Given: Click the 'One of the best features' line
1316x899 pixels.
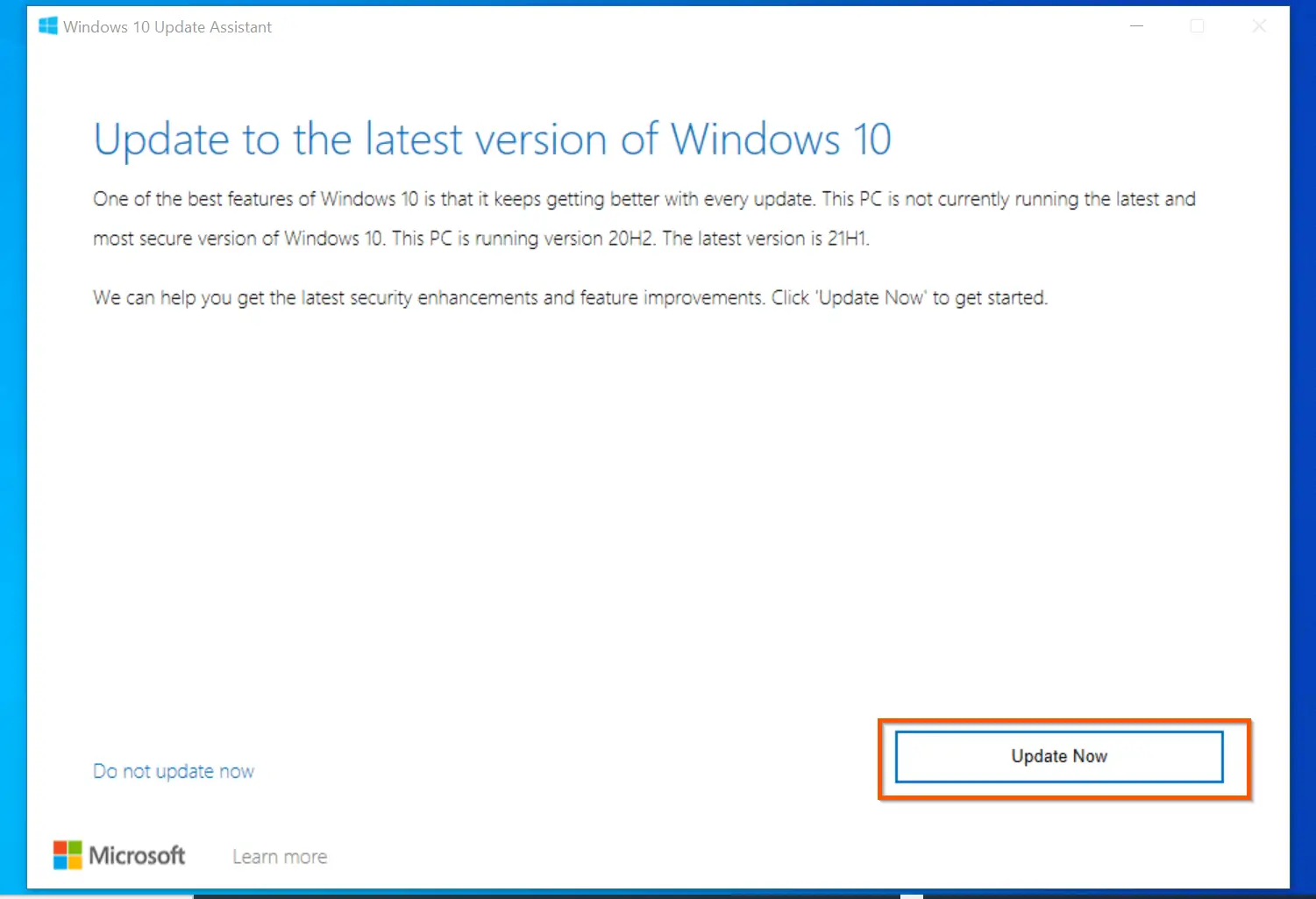Looking at the screenshot, I should (x=644, y=199).
